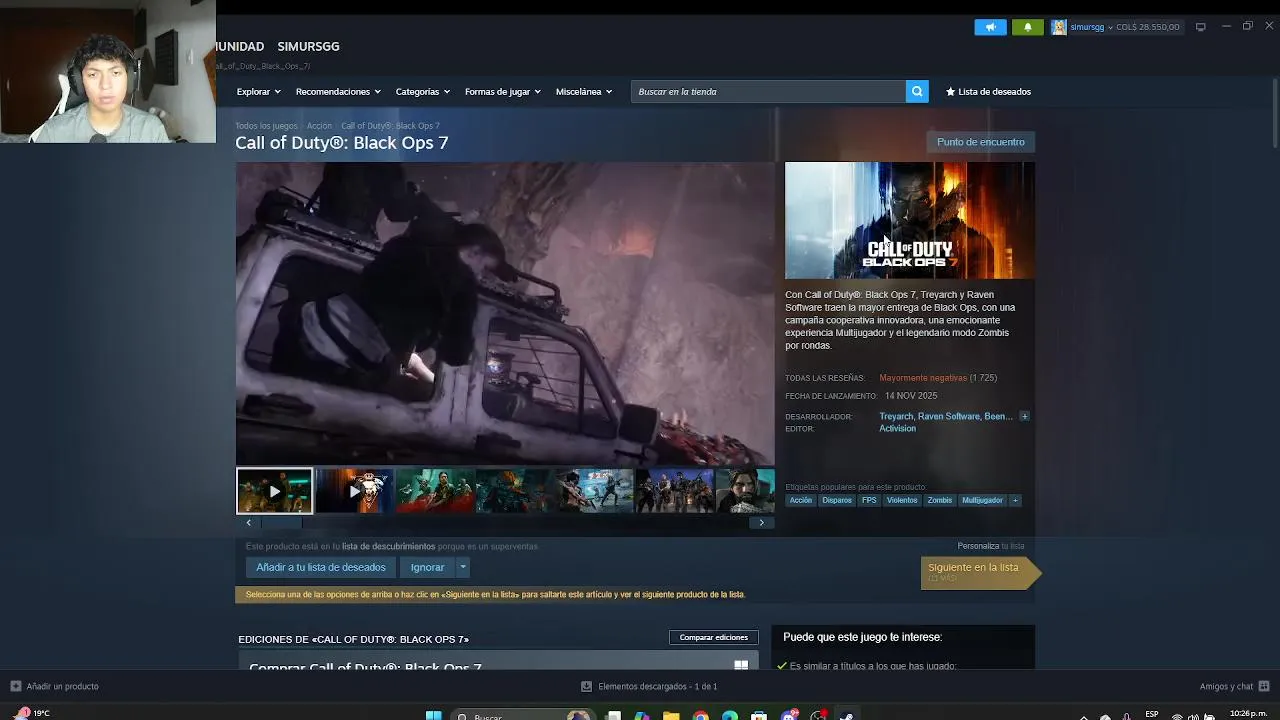Viewport: 1280px width, 720px height.
Task: Play the second trailer thumbnail
Action: pos(354,491)
